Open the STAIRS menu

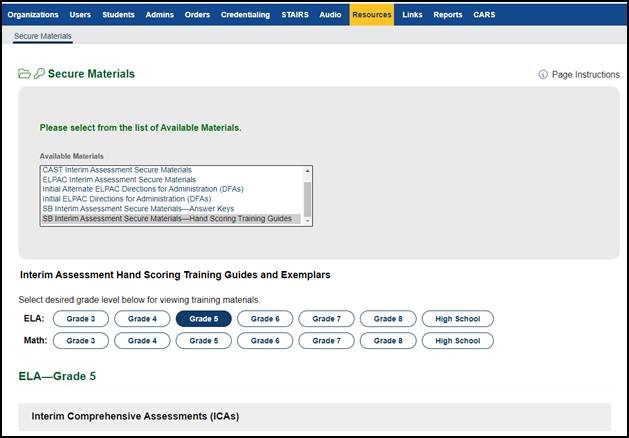295,15
